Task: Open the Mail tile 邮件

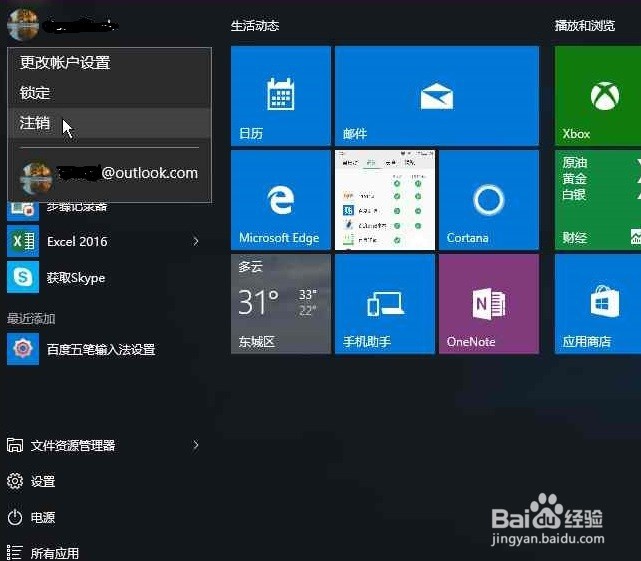Action: click(x=437, y=96)
